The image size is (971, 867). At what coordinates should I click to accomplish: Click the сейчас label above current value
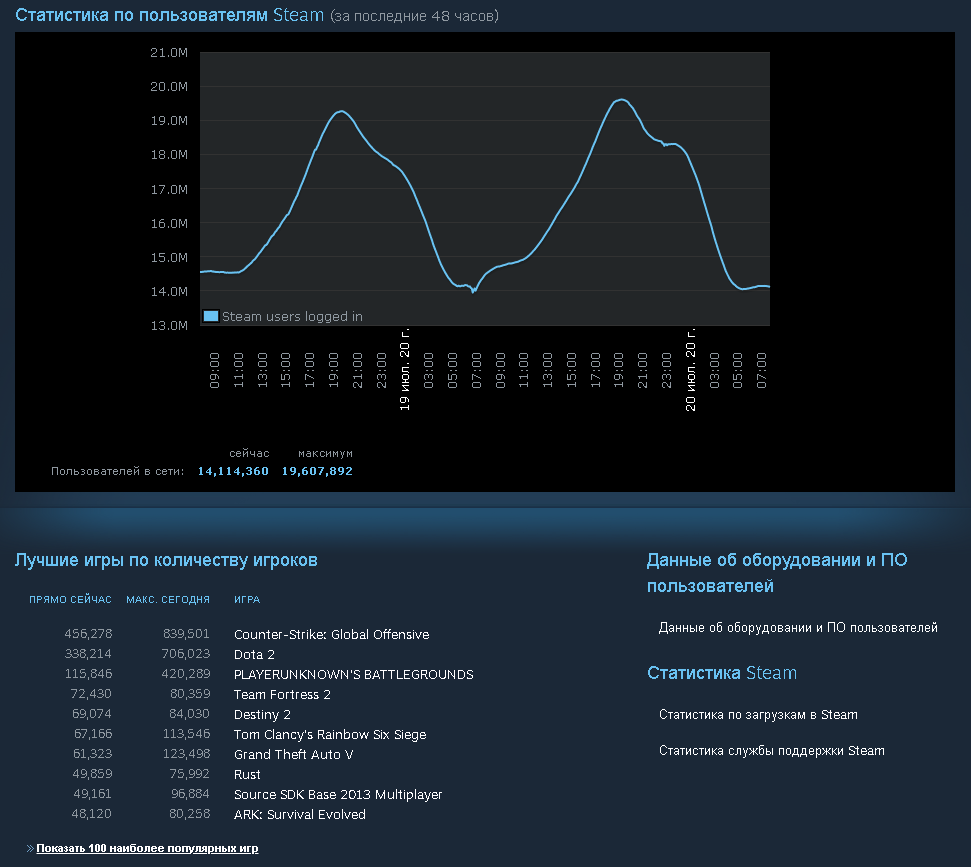click(x=249, y=454)
